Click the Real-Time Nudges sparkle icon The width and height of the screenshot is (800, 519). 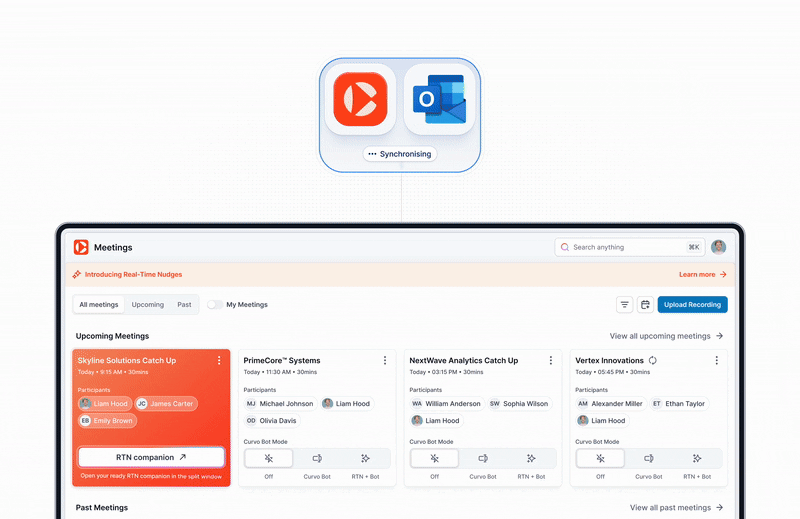[77, 275]
